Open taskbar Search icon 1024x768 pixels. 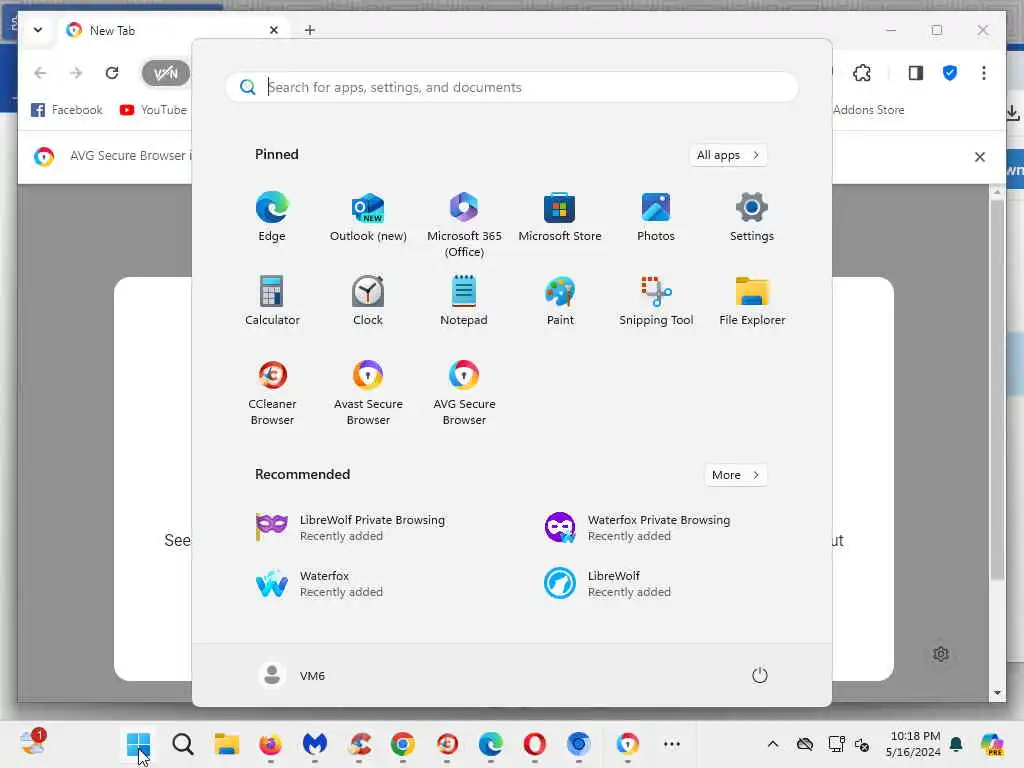pyautogui.click(x=183, y=744)
